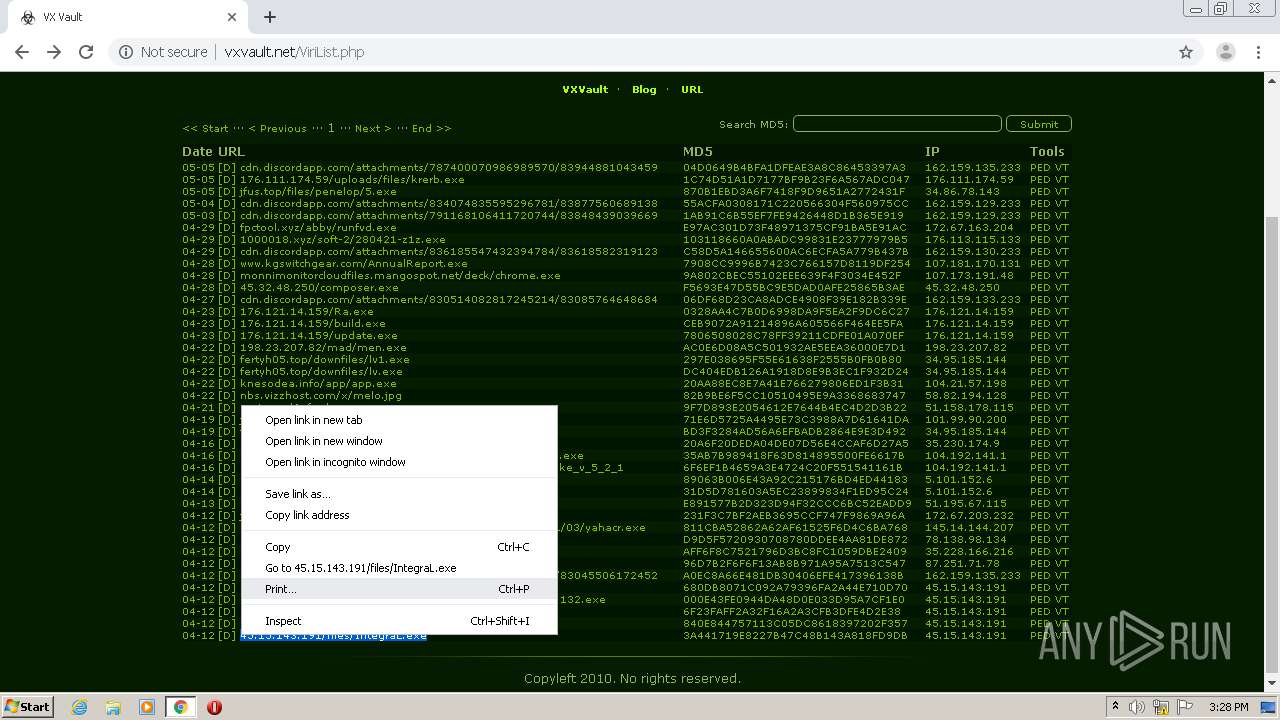The height and width of the screenshot is (720, 1280).
Task: Open the Blog header link
Action: coord(644,89)
